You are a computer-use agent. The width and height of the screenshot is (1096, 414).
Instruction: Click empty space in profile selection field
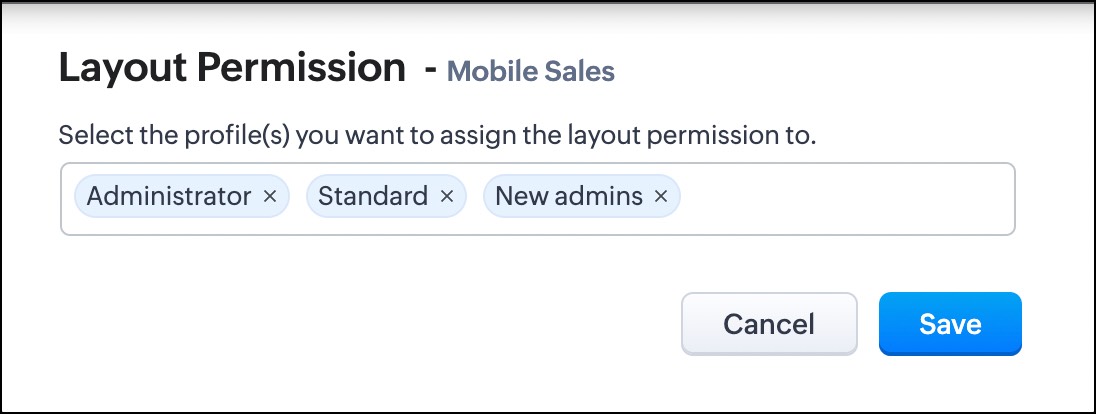(850, 199)
